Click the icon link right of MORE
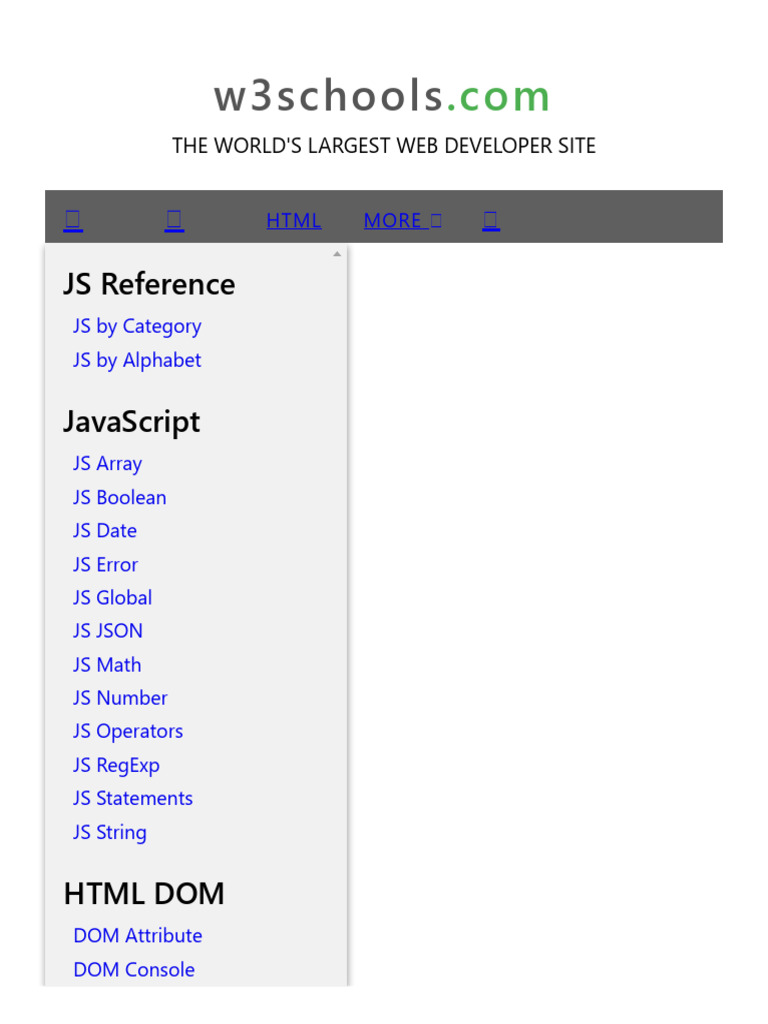 (x=490, y=220)
